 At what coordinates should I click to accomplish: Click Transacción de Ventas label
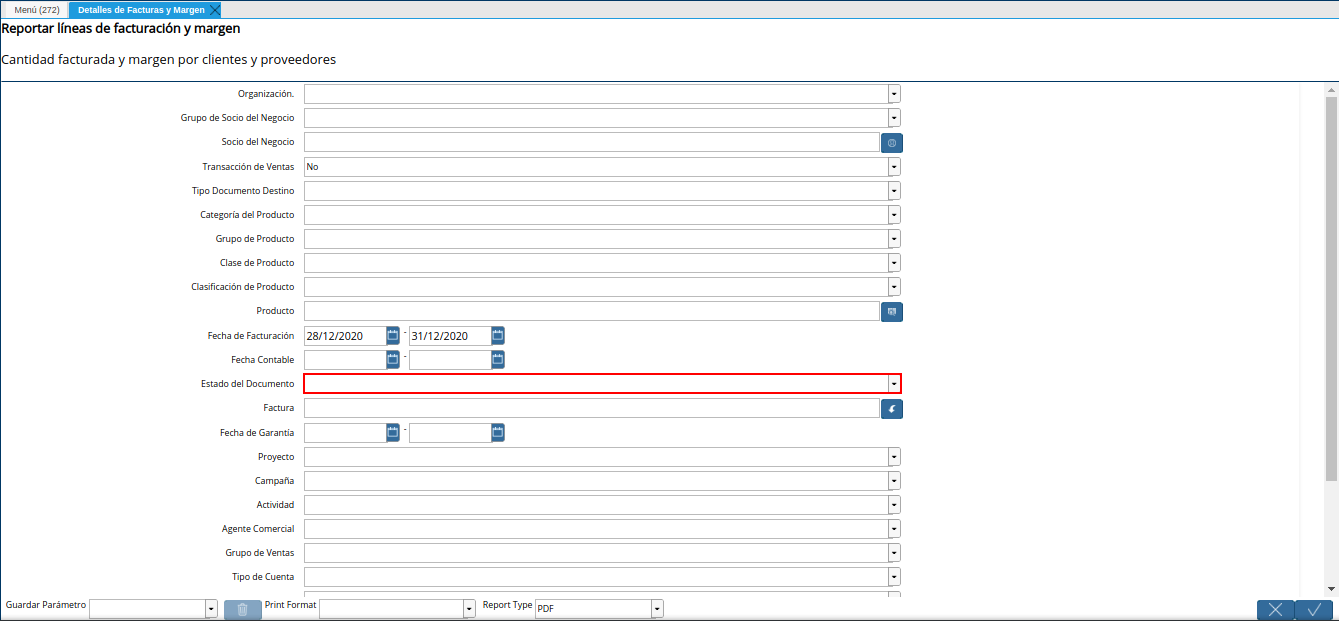(x=248, y=167)
